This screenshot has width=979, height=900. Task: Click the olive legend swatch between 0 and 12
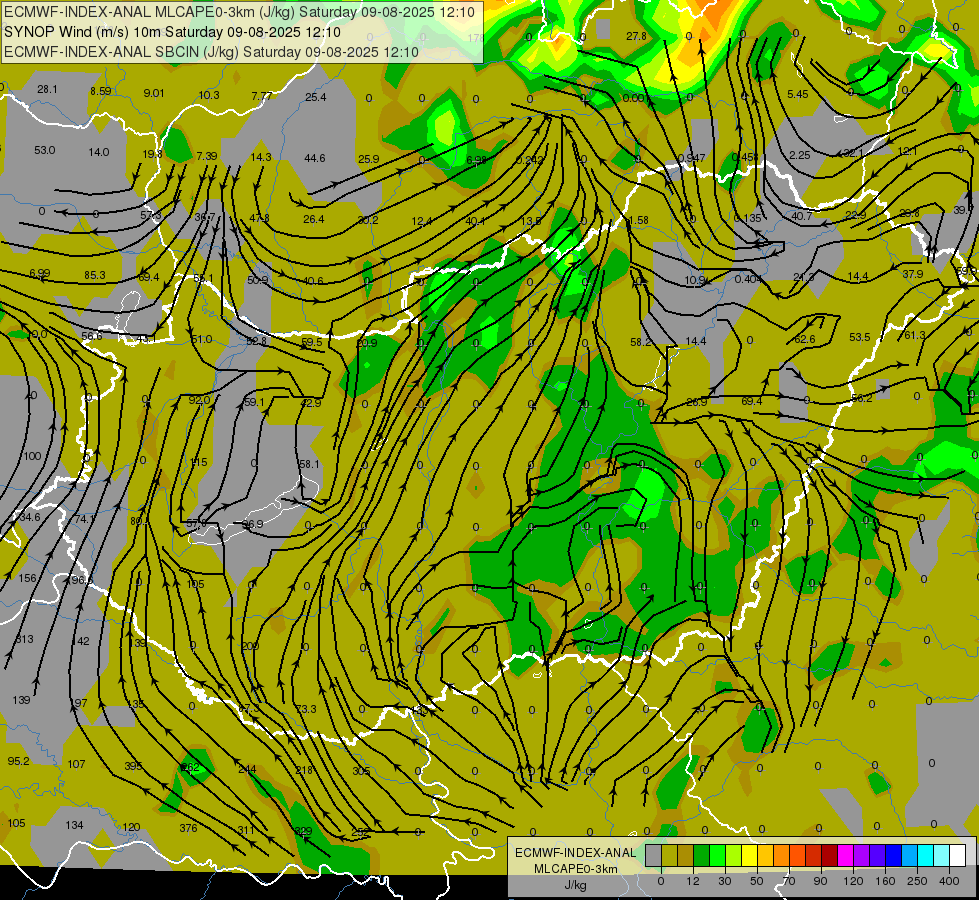pyautogui.click(x=669, y=855)
